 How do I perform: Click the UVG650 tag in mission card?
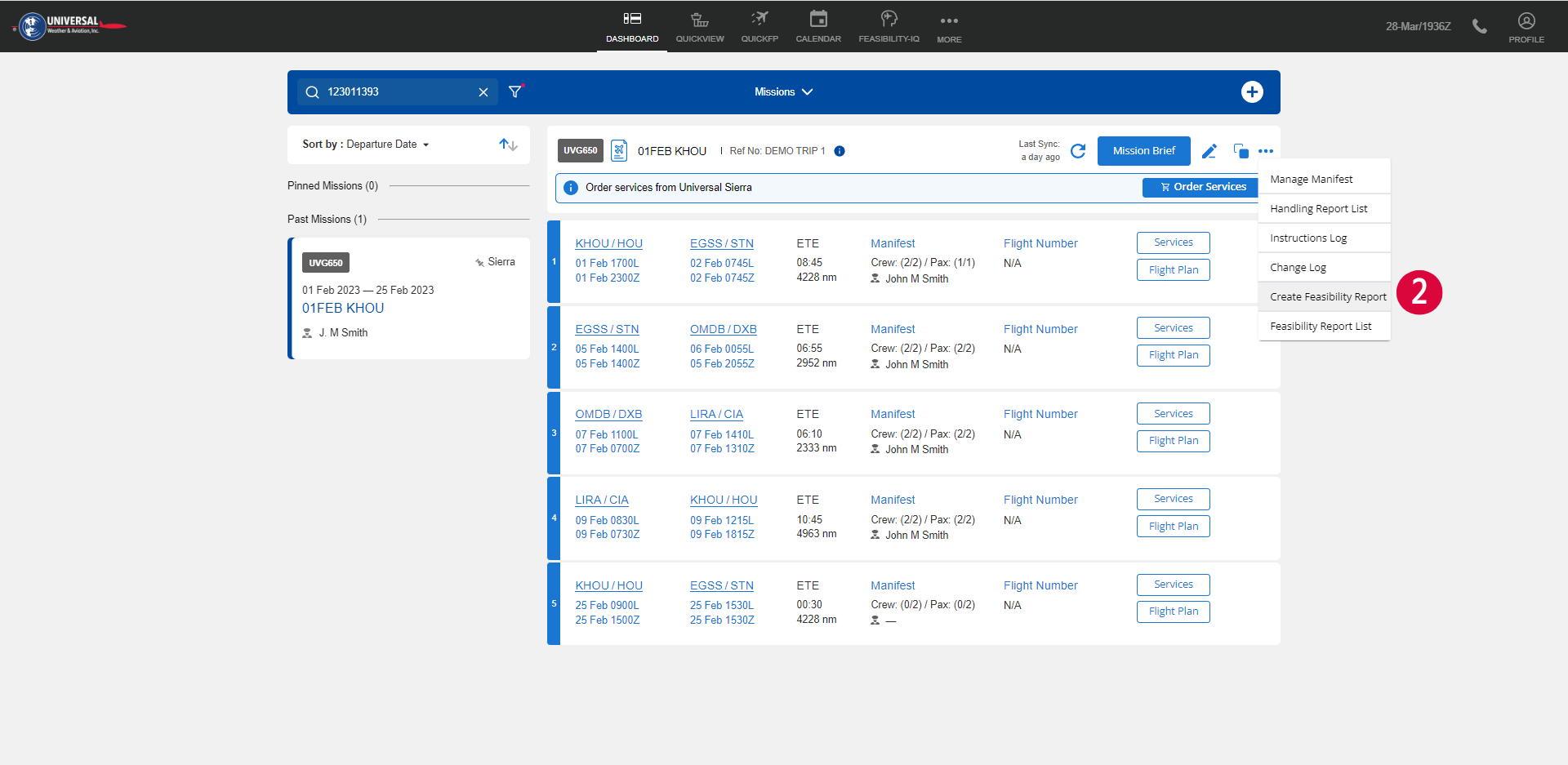tap(326, 263)
